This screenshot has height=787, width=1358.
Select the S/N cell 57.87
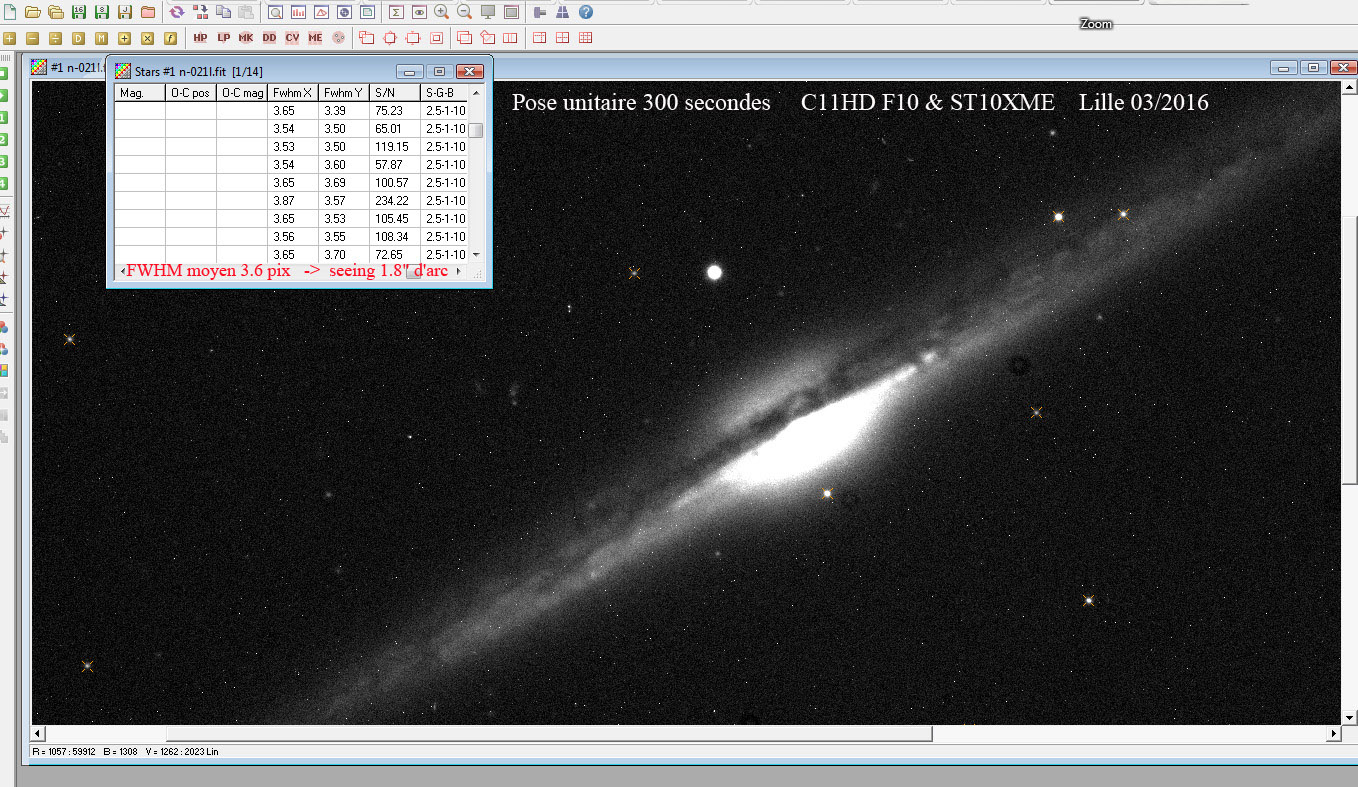coord(395,165)
